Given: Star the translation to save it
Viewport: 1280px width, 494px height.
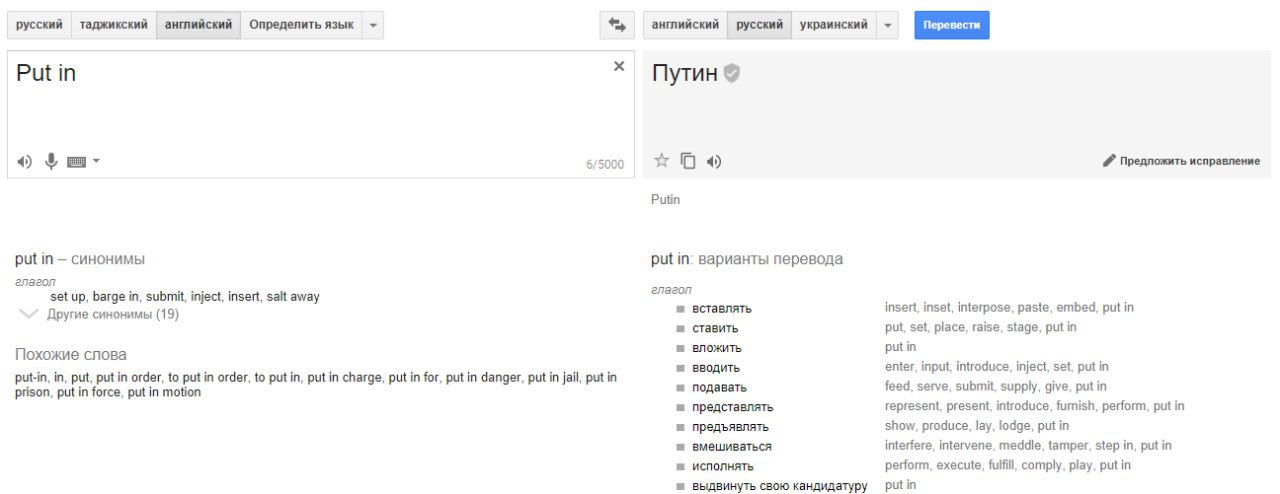Looking at the screenshot, I should [661, 160].
